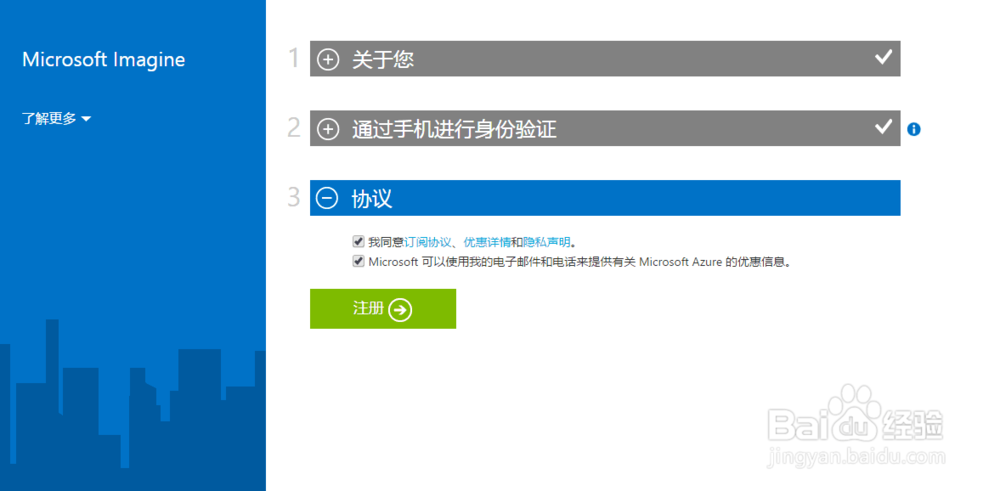
Task: Click the 协议 section header
Action: click(x=605, y=198)
